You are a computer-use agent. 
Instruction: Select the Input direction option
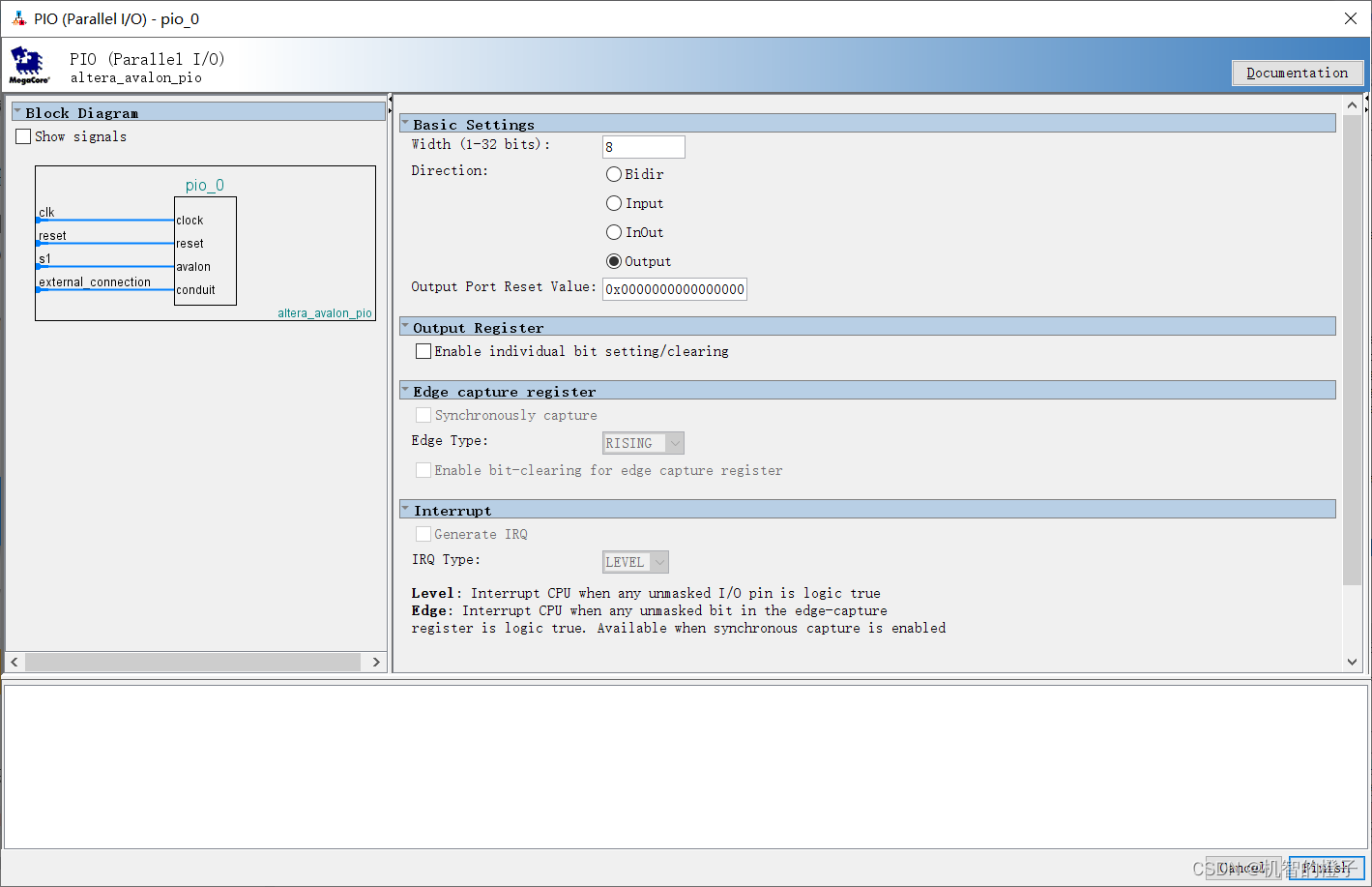(614, 203)
